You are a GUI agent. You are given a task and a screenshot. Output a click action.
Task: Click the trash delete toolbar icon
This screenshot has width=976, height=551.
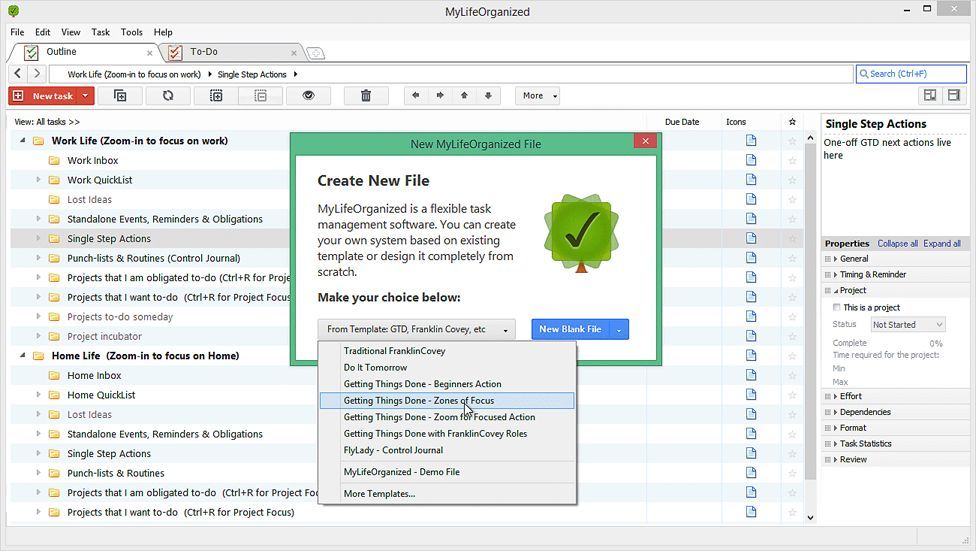tap(366, 96)
